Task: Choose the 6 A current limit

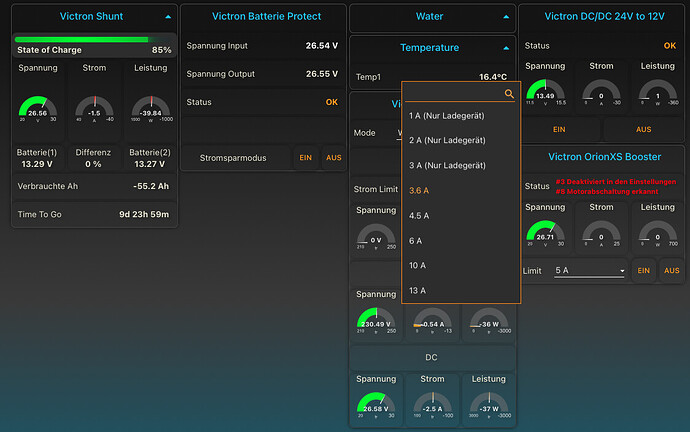Action: click(461, 241)
